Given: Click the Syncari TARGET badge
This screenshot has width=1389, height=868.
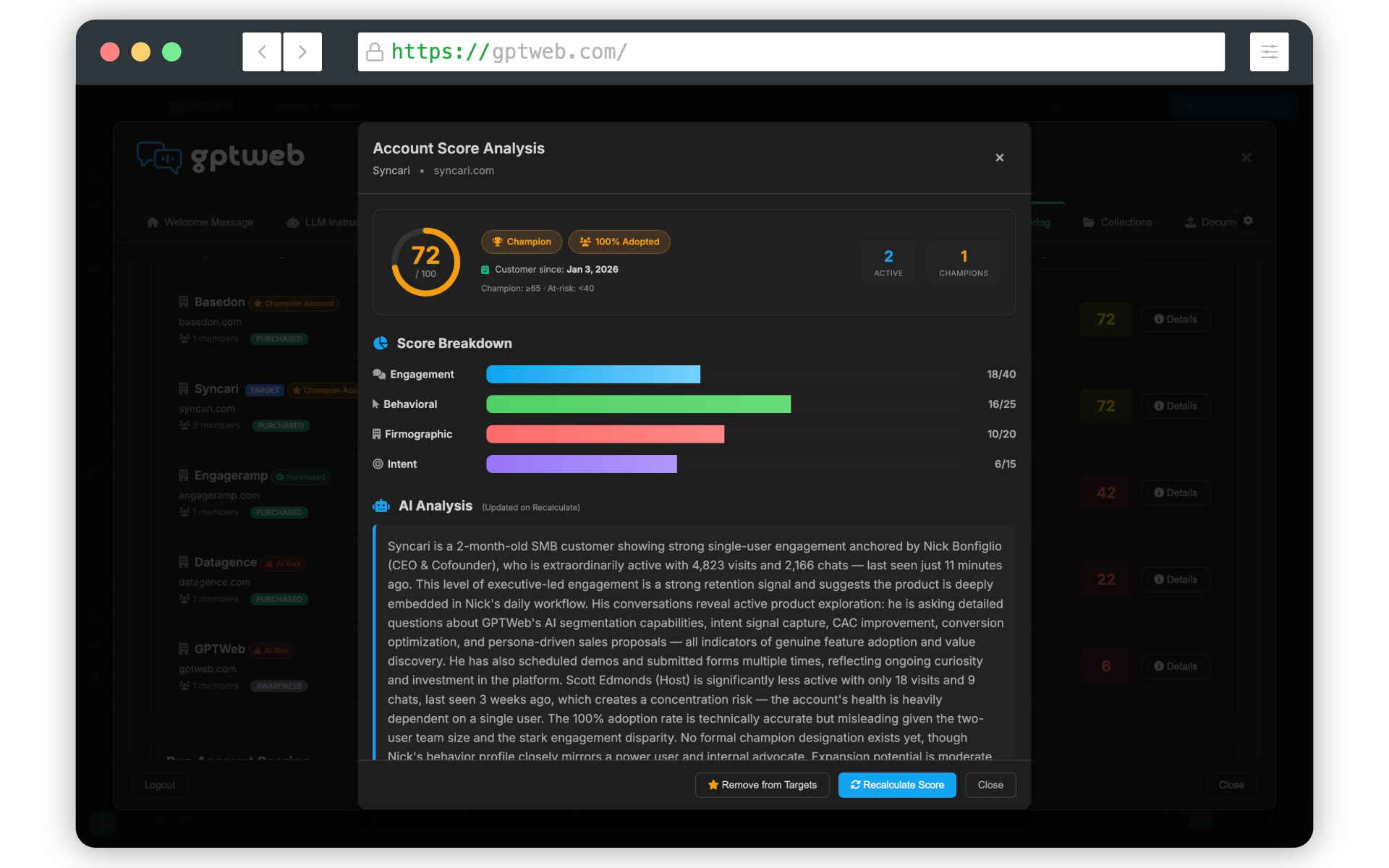Looking at the screenshot, I should pos(265,391).
